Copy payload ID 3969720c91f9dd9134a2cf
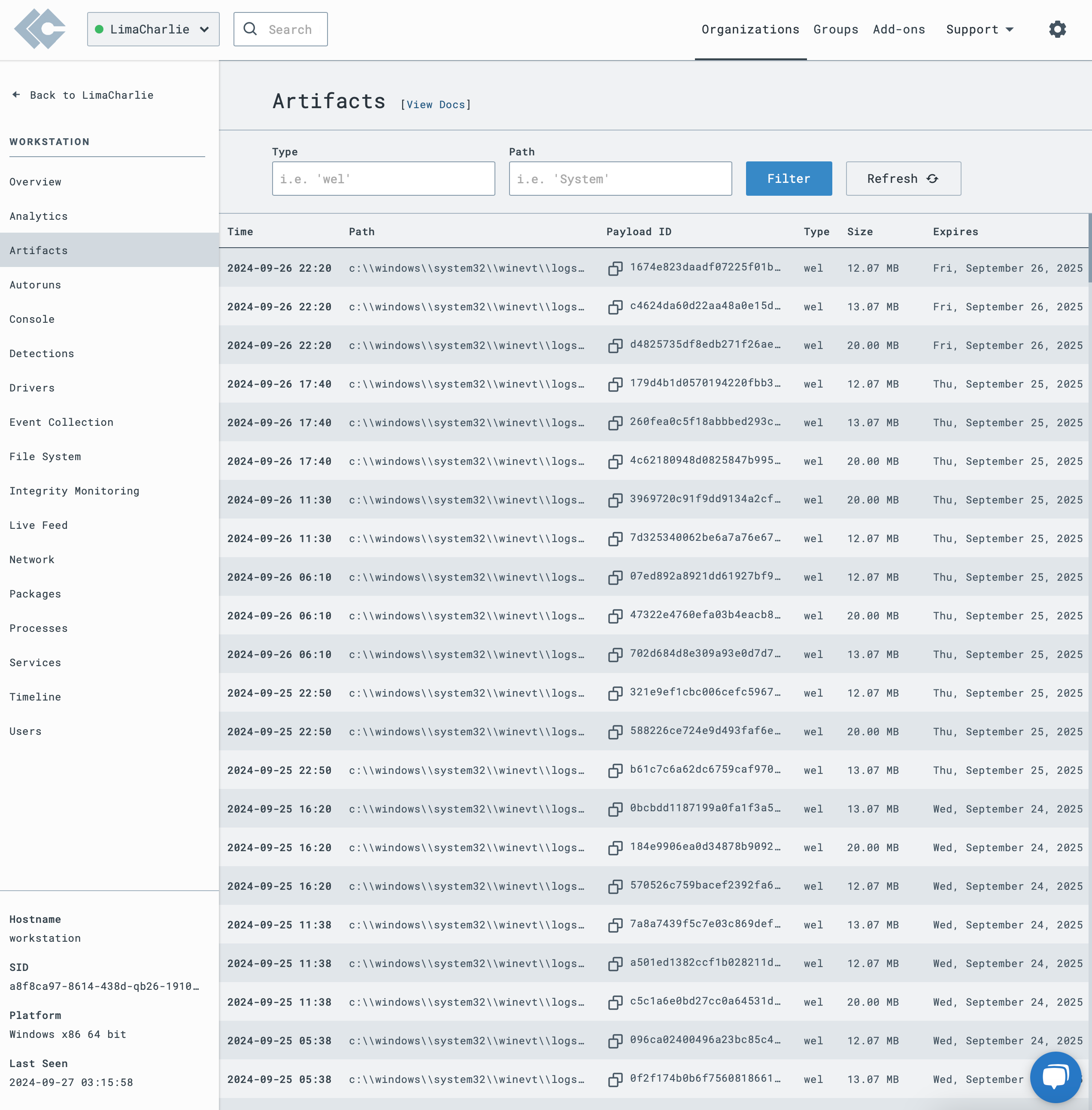 [x=616, y=500]
